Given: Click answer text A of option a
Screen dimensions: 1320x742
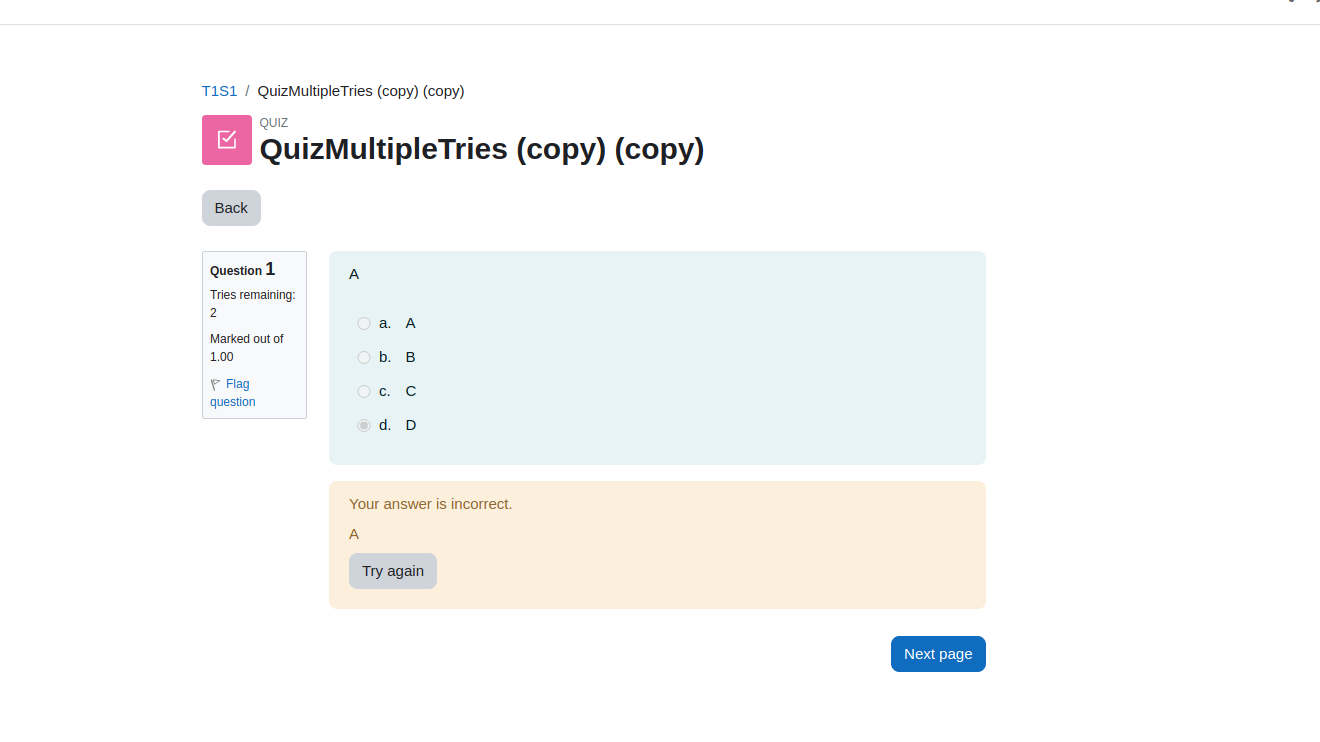Looking at the screenshot, I should coord(410,323).
